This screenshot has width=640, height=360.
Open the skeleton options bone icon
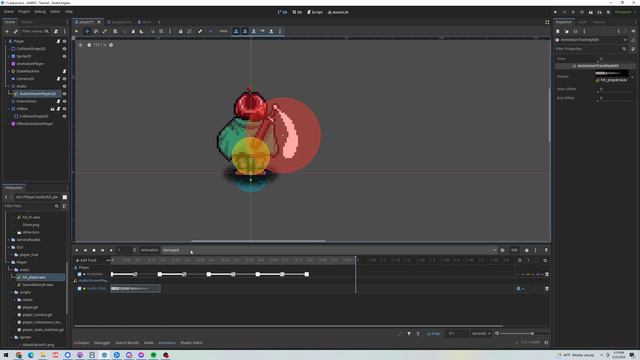click(x=200, y=31)
